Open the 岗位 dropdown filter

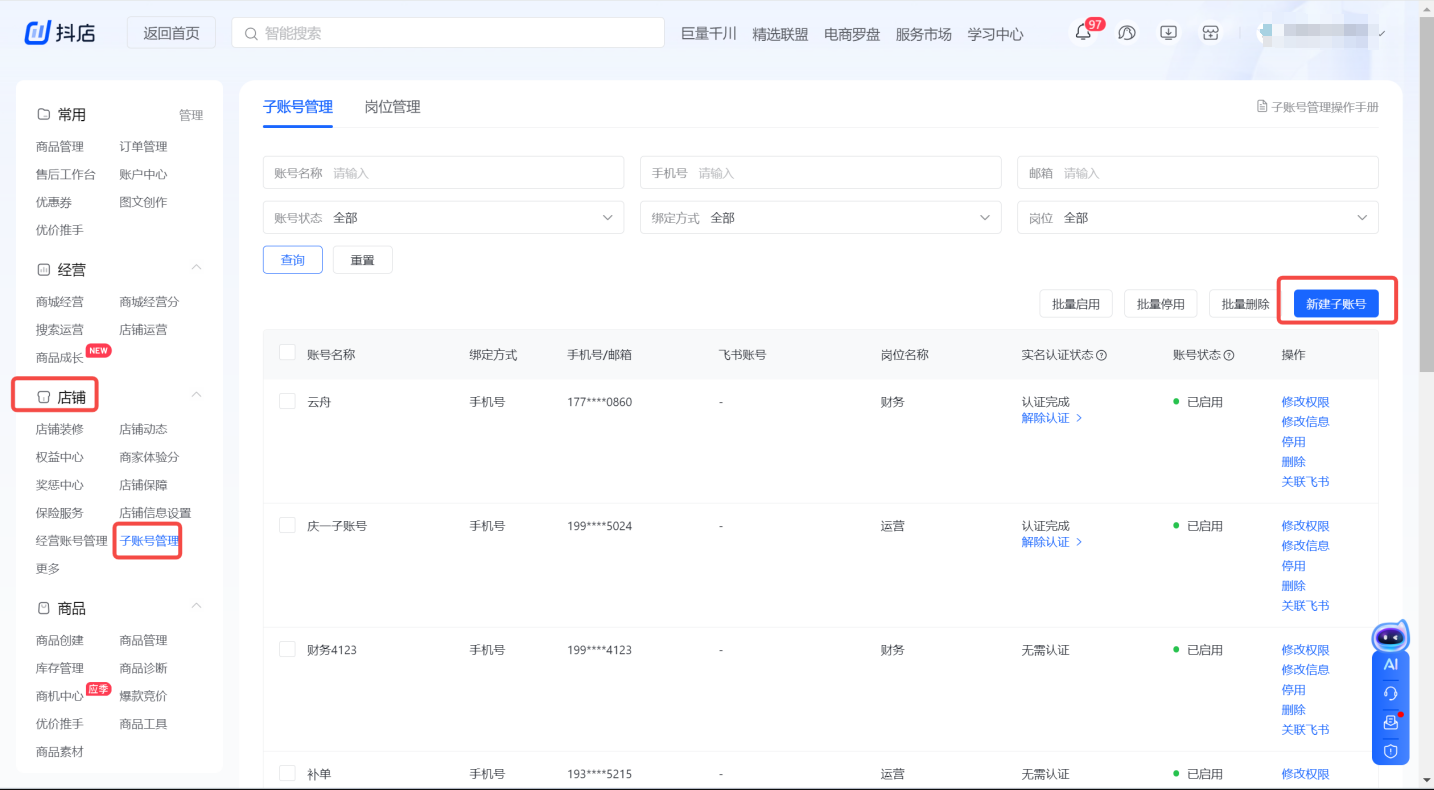1197,217
